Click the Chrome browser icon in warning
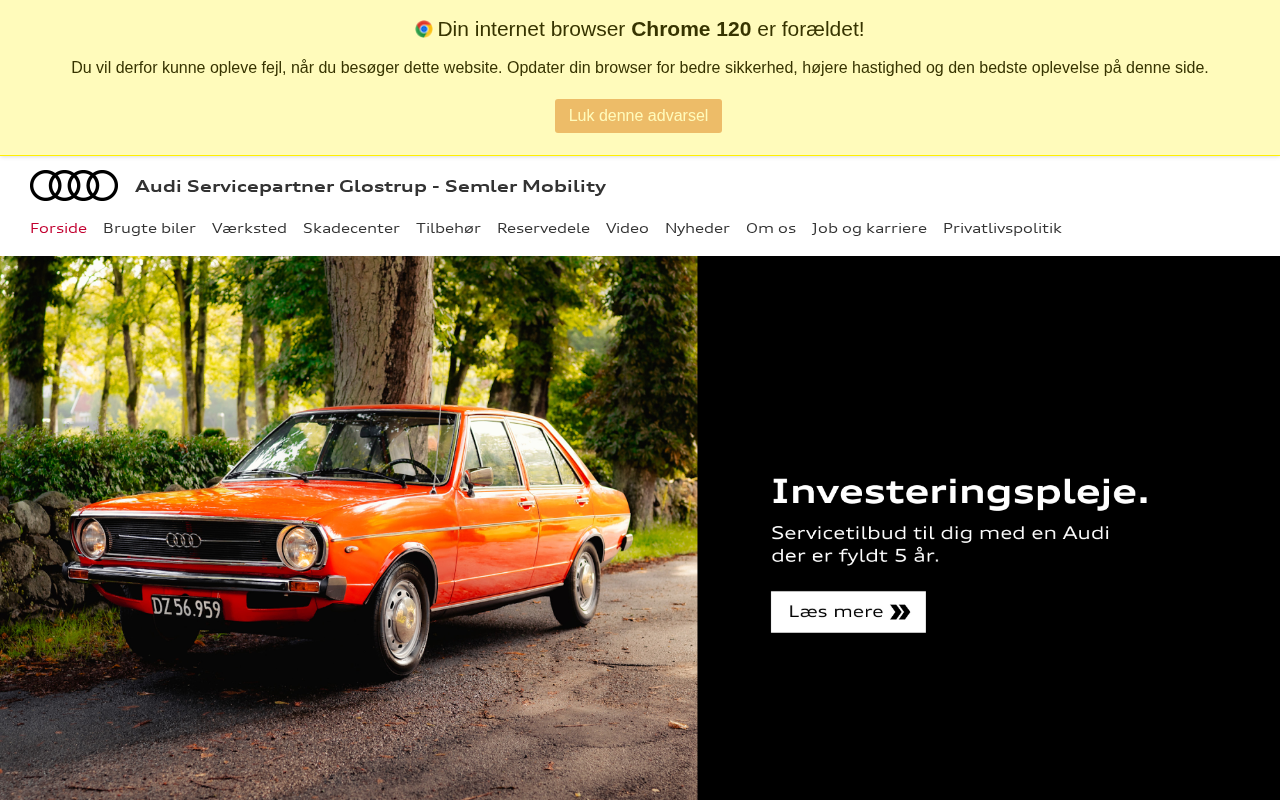This screenshot has width=1280, height=800. pyautogui.click(x=424, y=29)
